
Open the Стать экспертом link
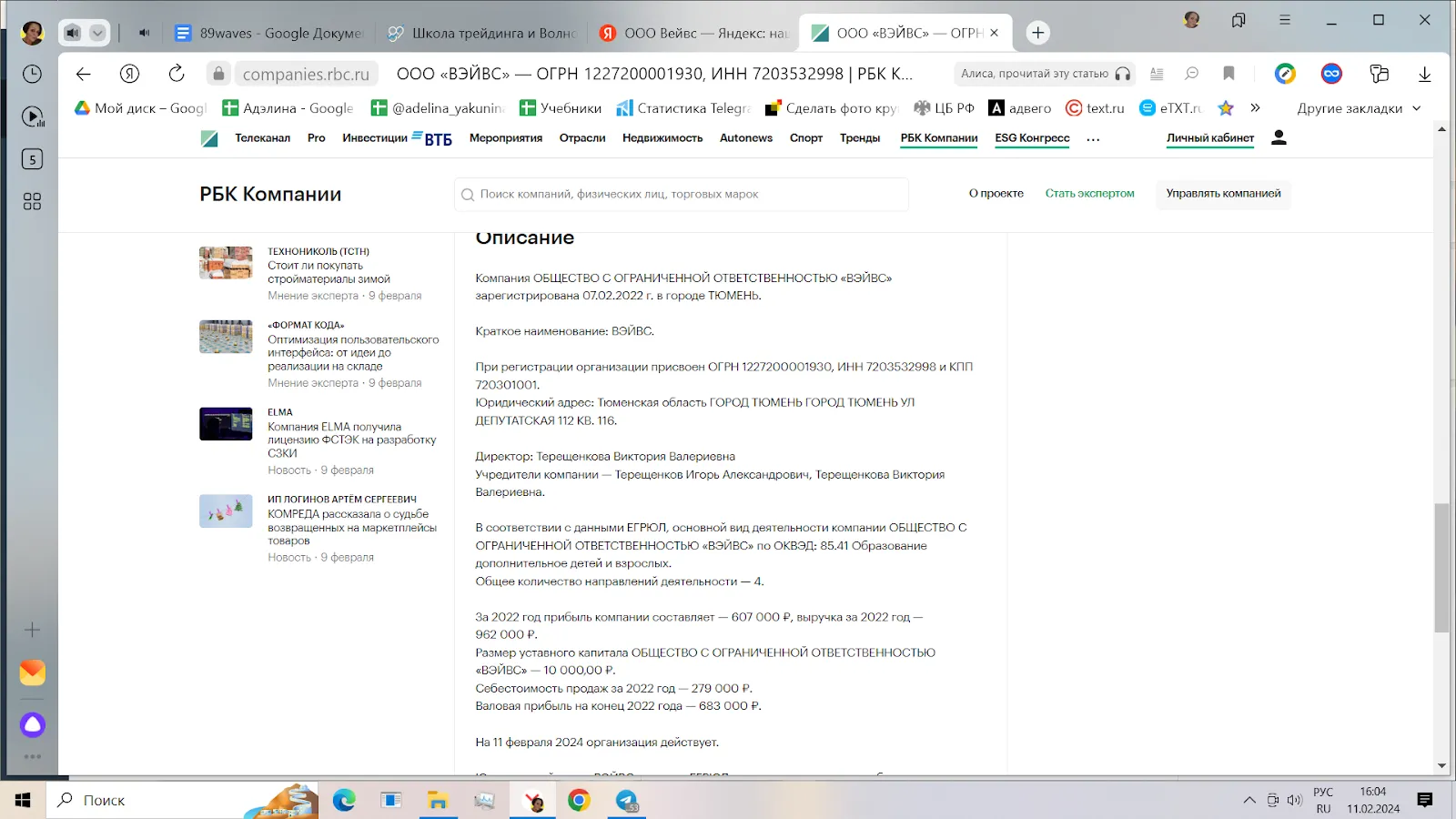click(1089, 194)
